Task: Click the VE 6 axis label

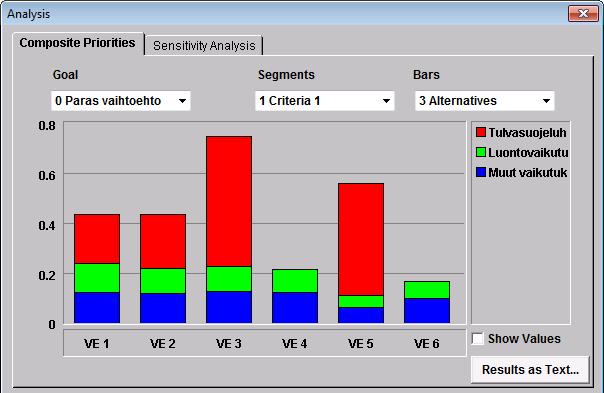Action: pos(426,344)
